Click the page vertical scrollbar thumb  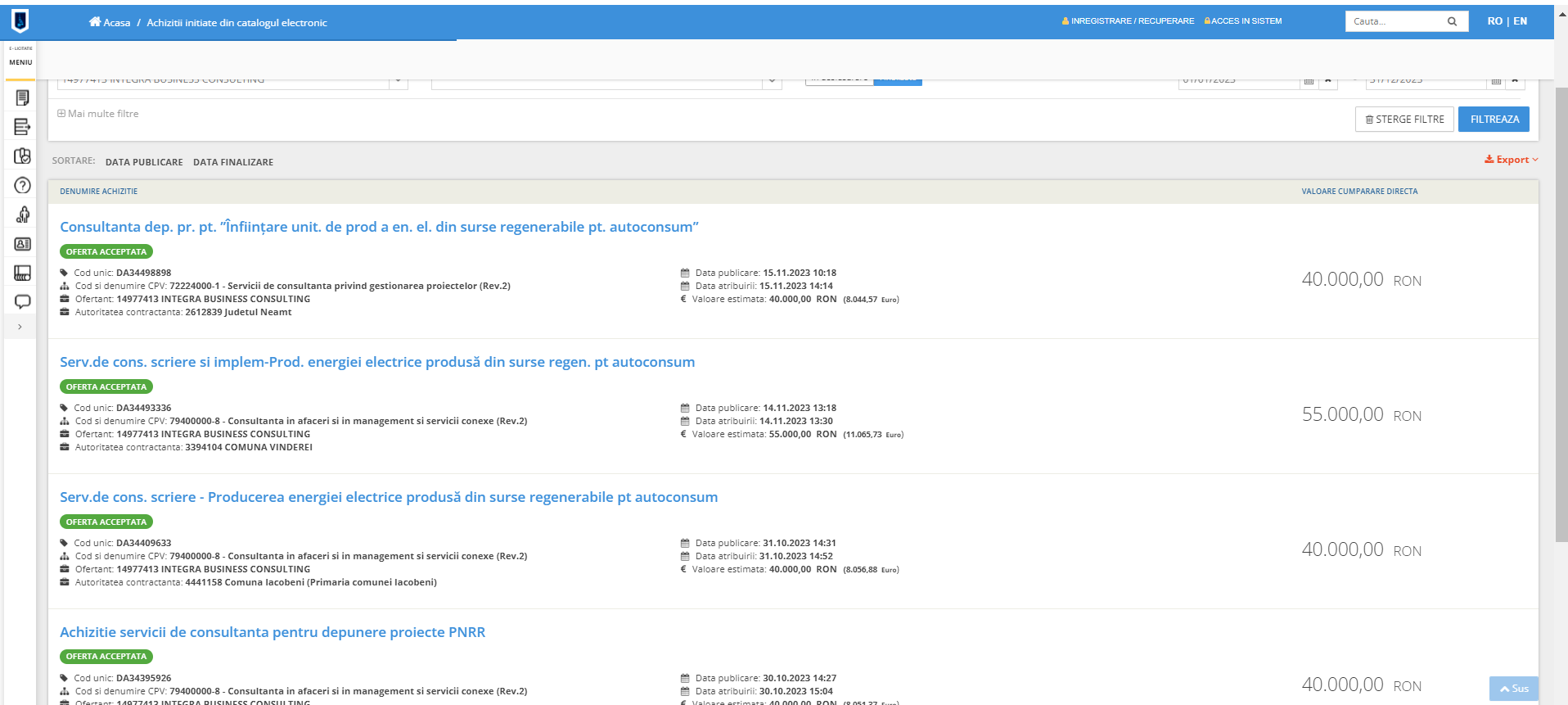coord(1561,314)
